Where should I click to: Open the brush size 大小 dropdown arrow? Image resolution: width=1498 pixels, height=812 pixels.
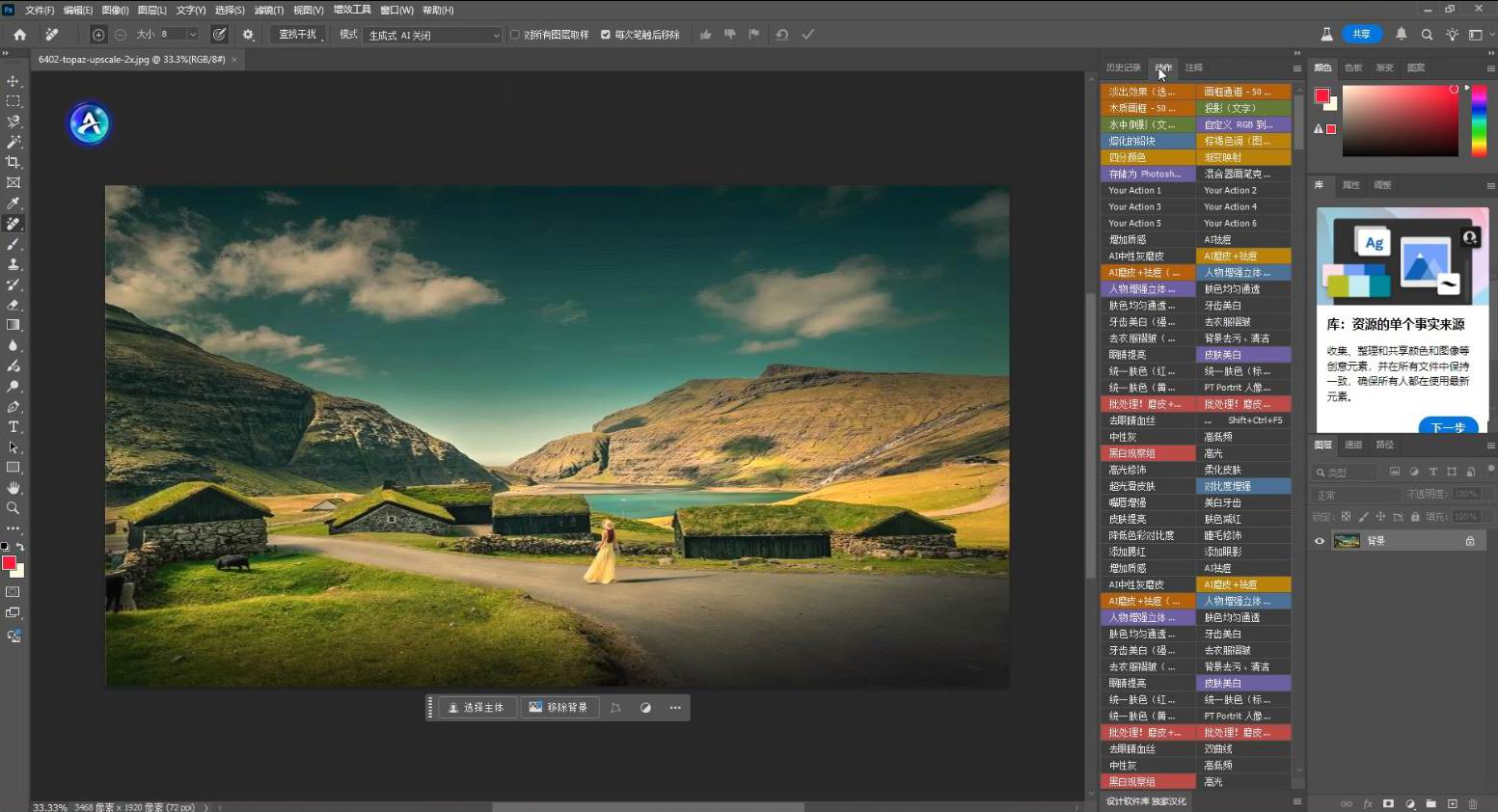click(192, 35)
